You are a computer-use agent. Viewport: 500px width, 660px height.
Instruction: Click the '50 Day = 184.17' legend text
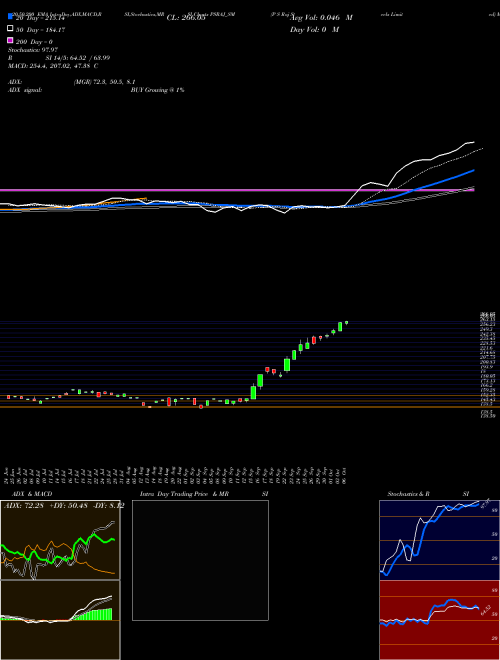tap(40, 30)
